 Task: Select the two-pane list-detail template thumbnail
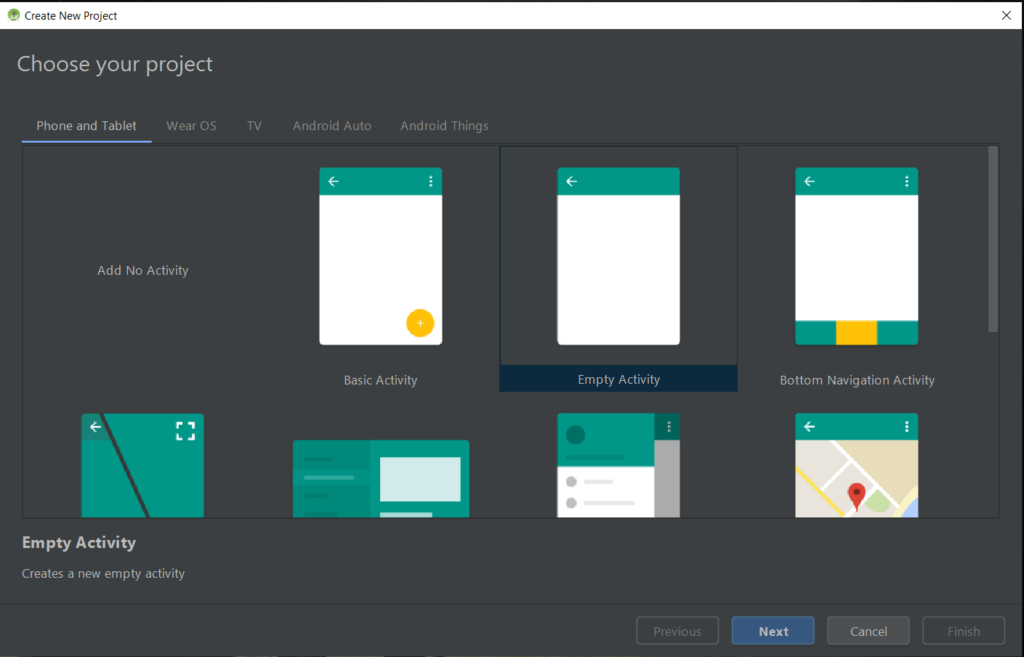tap(380, 478)
